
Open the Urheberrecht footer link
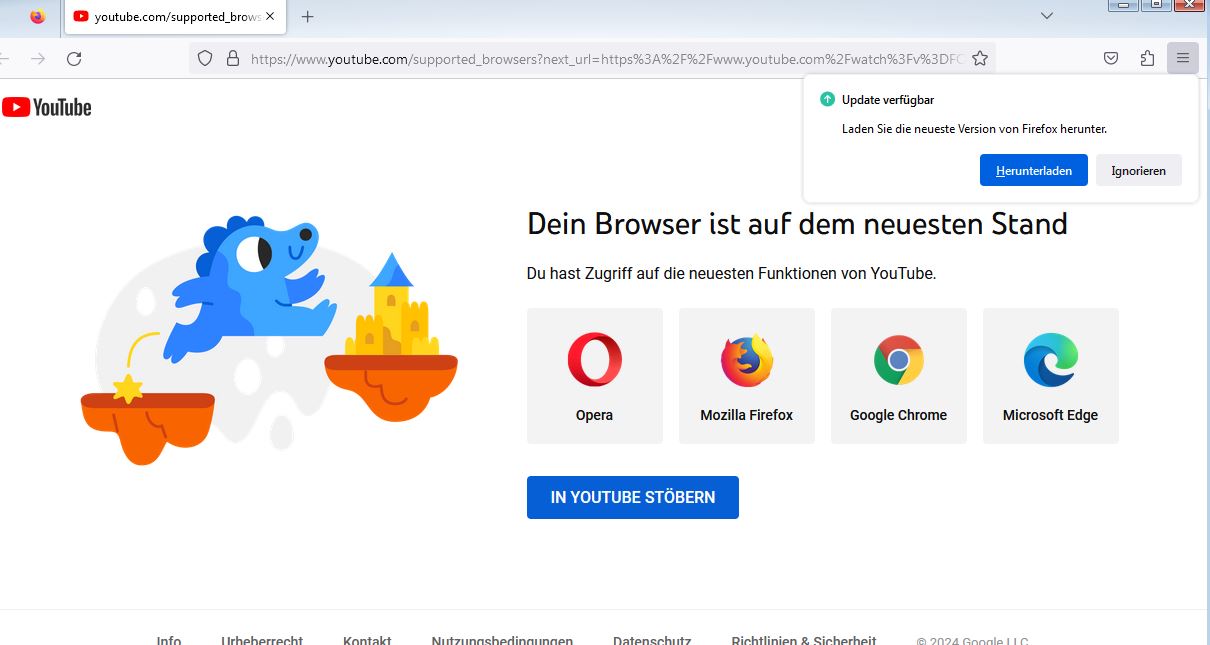click(x=262, y=640)
